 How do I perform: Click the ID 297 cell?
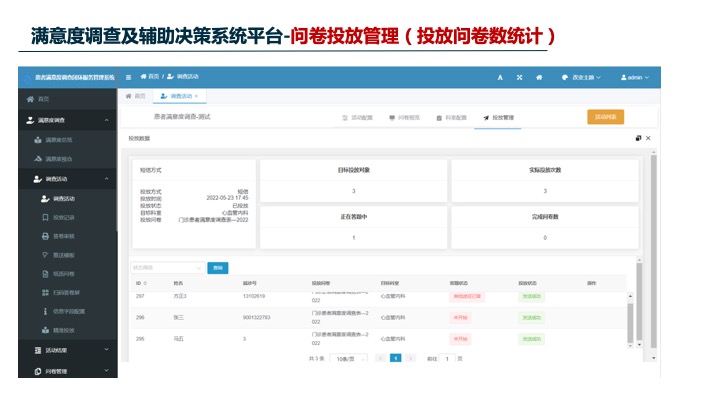140,296
